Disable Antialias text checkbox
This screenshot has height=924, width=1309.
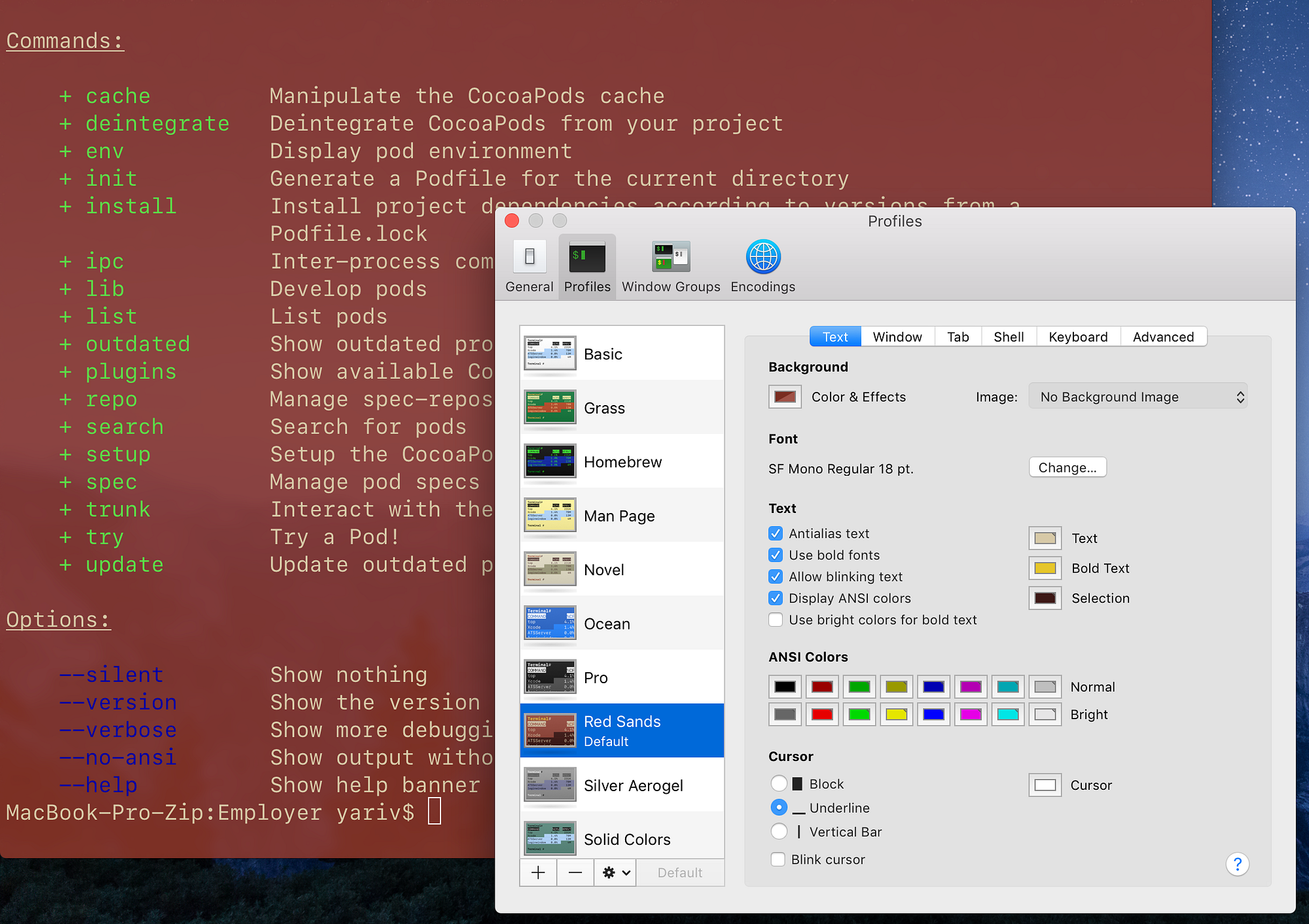(776, 533)
